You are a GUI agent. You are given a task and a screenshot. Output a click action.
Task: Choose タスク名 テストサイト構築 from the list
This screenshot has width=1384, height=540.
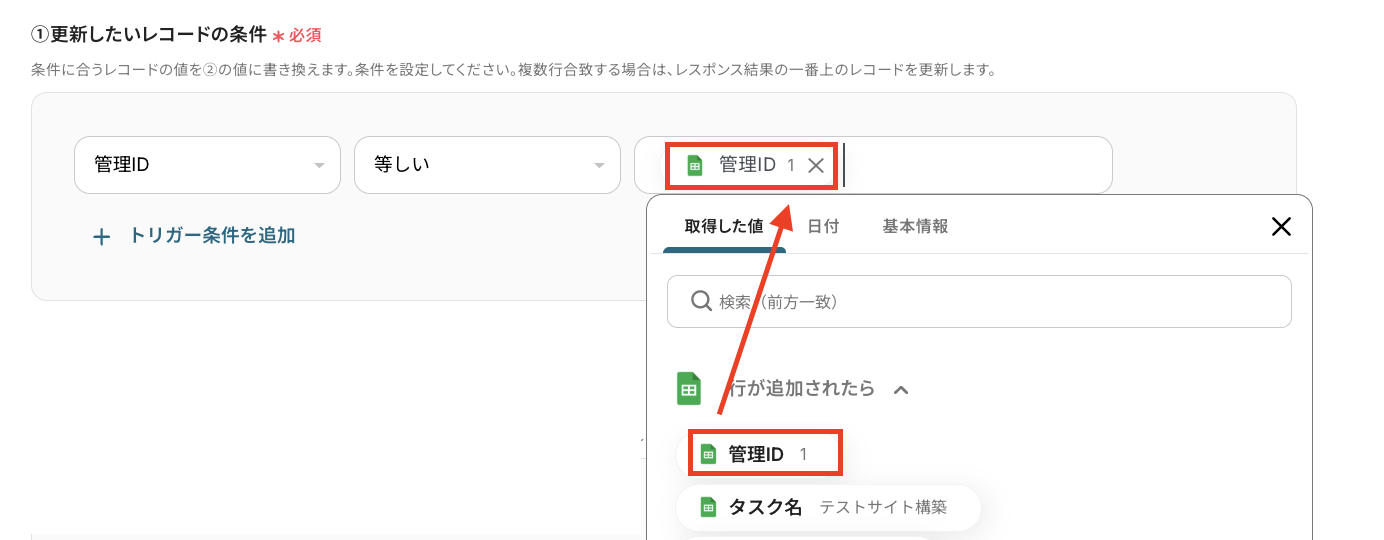pyautogui.click(x=828, y=508)
